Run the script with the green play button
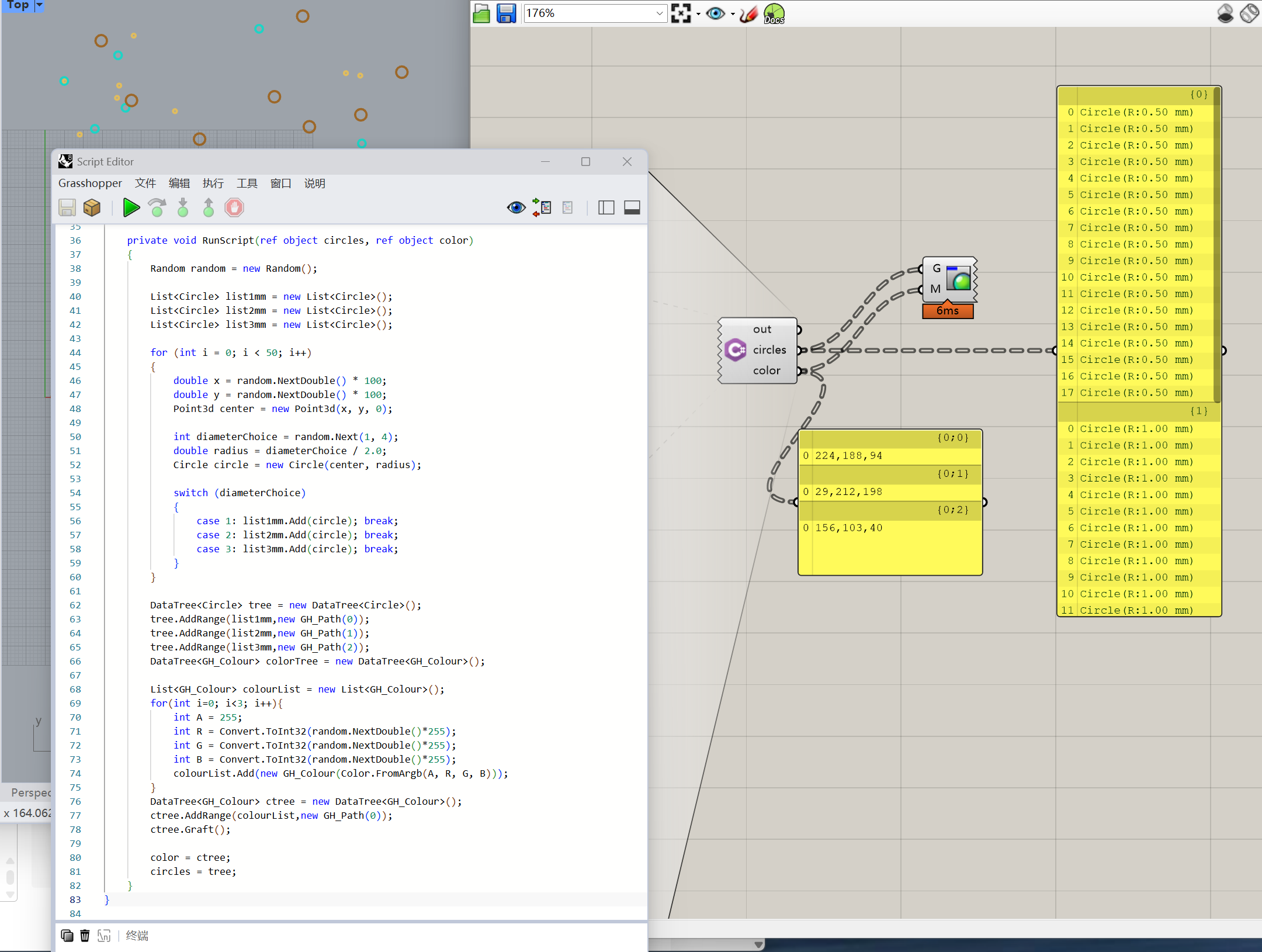Image resolution: width=1262 pixels, height=952 pixels. [x=131, y=207]
